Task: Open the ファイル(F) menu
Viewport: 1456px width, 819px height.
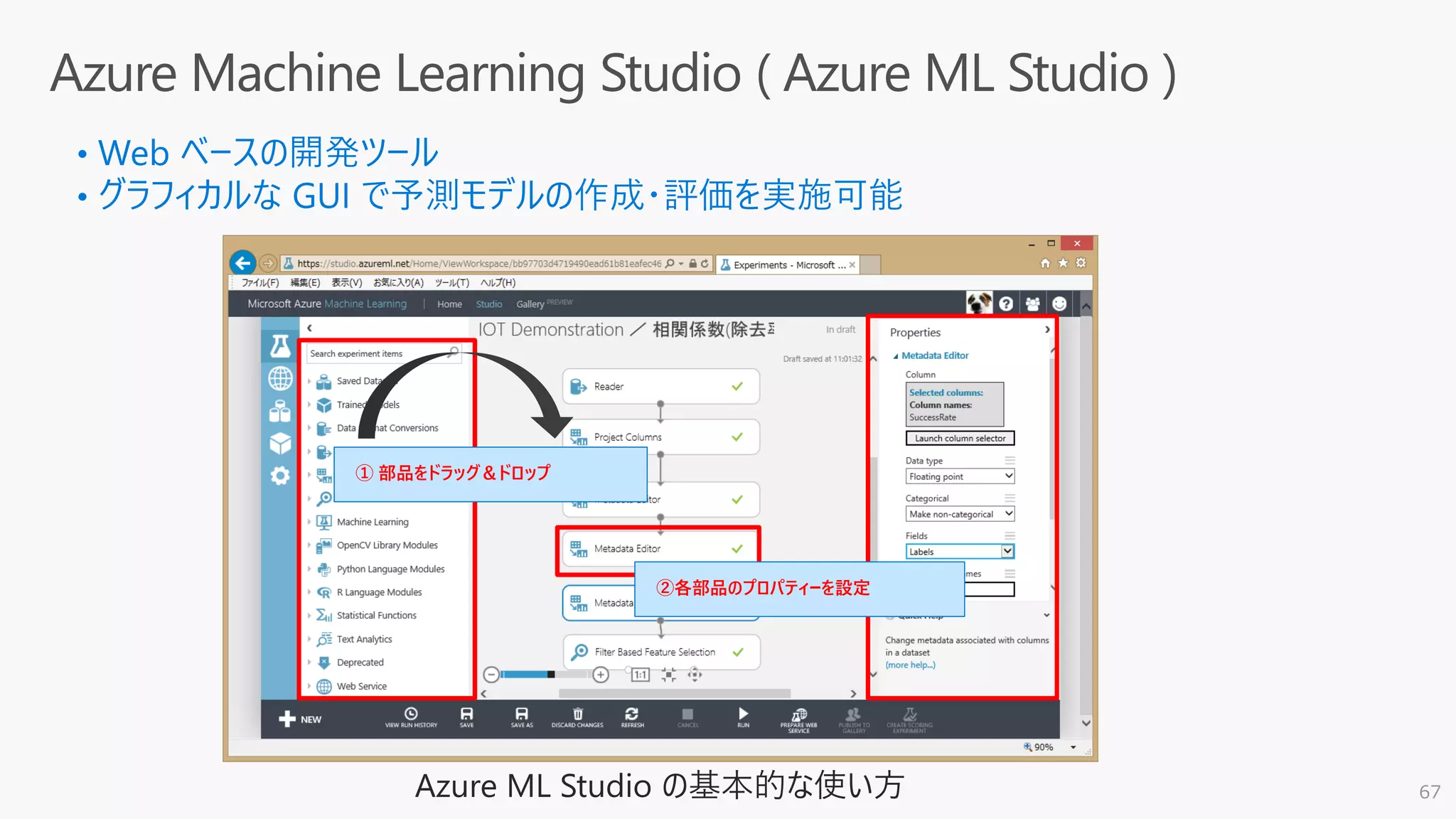Action: [260, 282]
